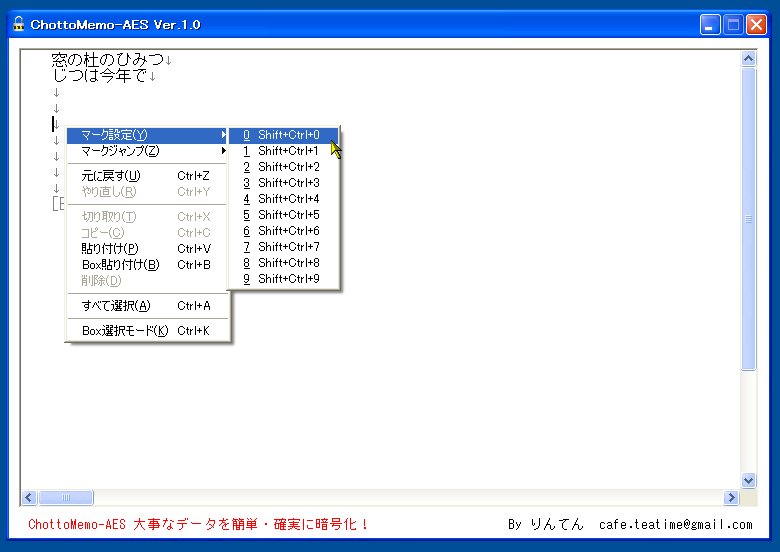Image resolution: width=780 pixels, height=552 pixels.
Task: Click the cafe.teatime@gmail.com address
Action: [x=676, y=524]
